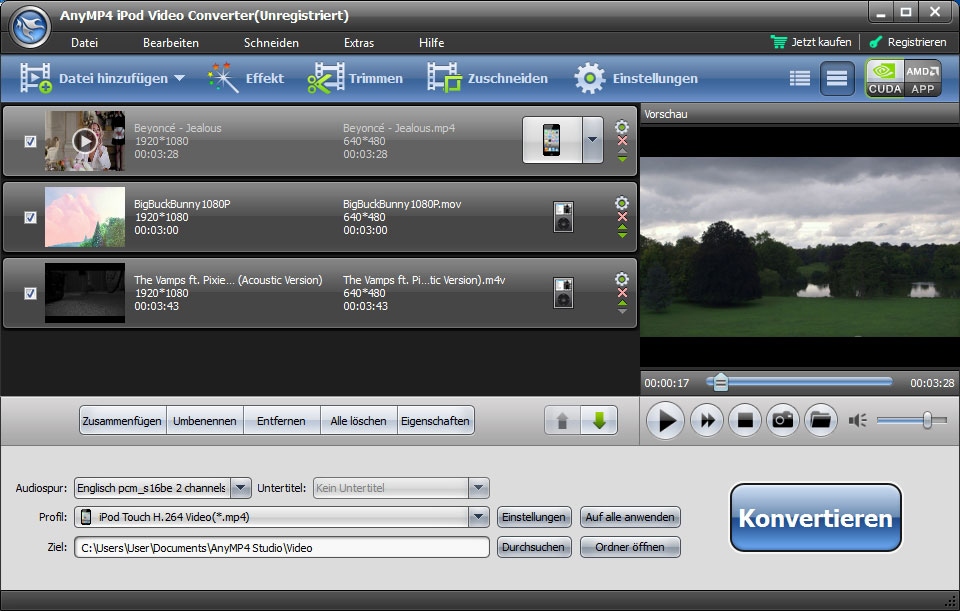Viewport: 960px width, 611px height.
Task: Open settings gear for The Vamps row
Action: click(621, 279)
